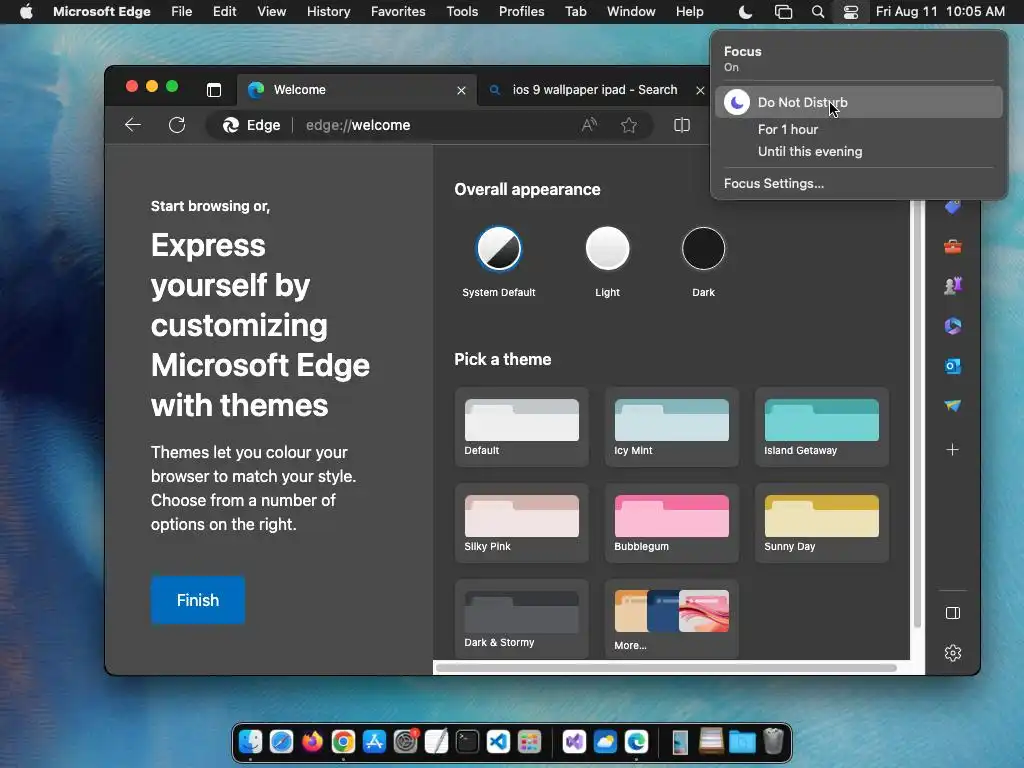The image size is (1024, 768).
Task: Launch Safari from the dock
Action: pyautogui.click(x=281, y=742)
